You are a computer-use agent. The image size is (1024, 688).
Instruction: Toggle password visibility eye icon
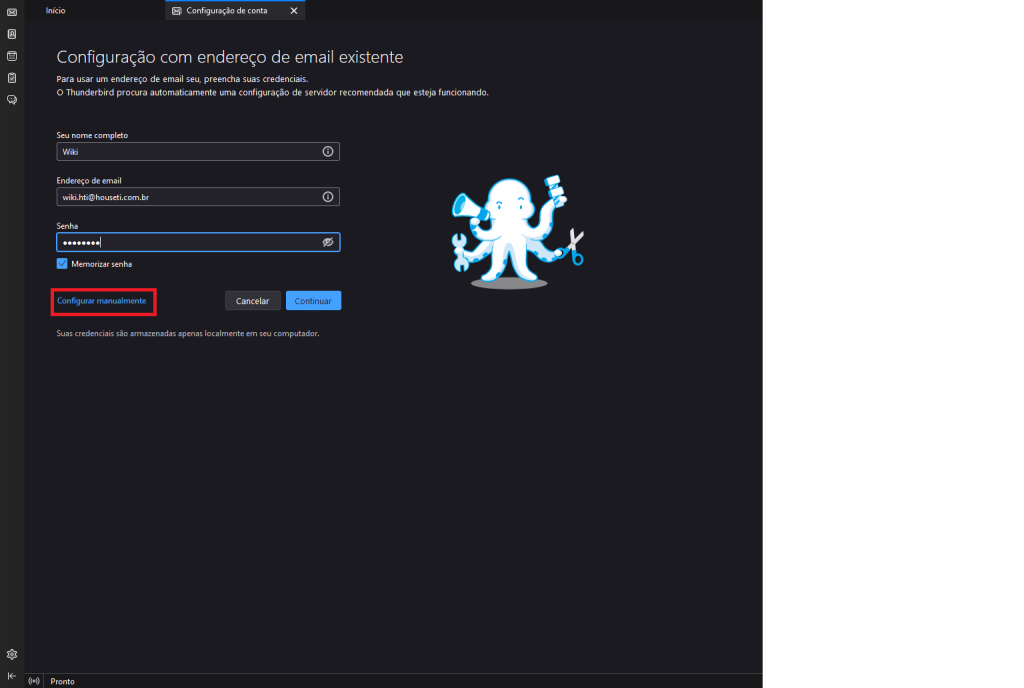coord(328,242)
